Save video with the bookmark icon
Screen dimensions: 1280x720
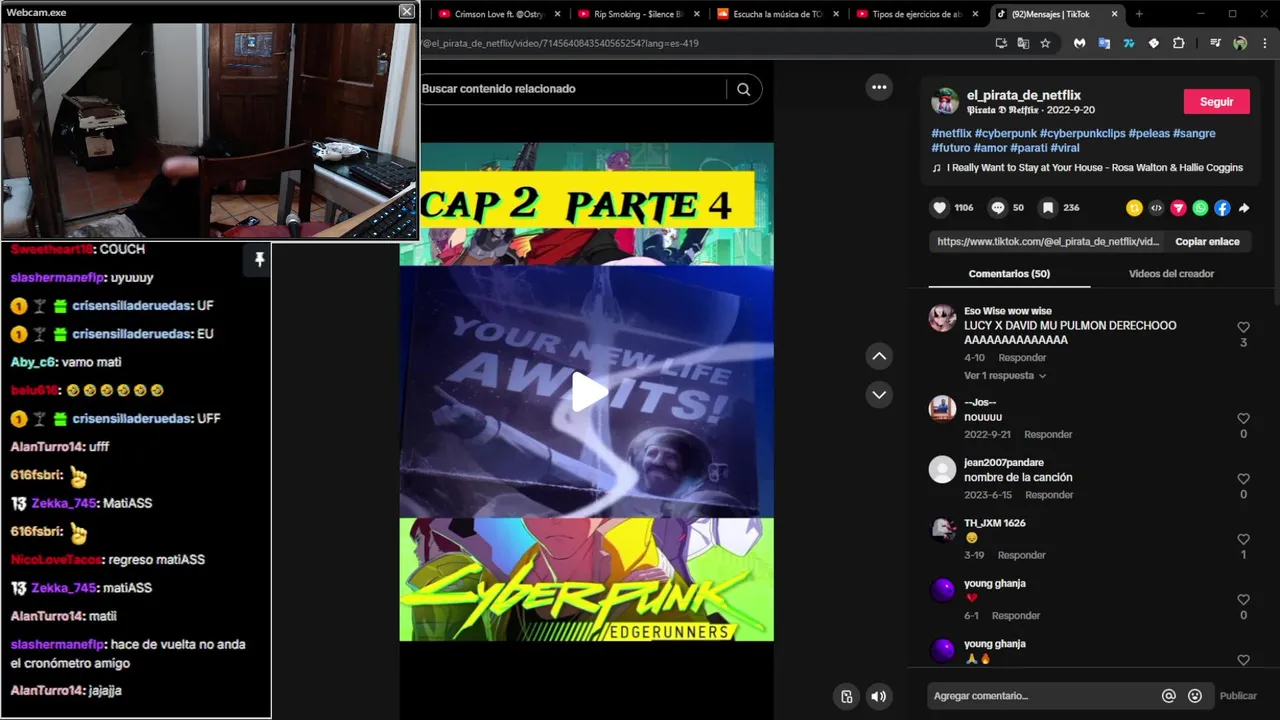click(1048, 208)
